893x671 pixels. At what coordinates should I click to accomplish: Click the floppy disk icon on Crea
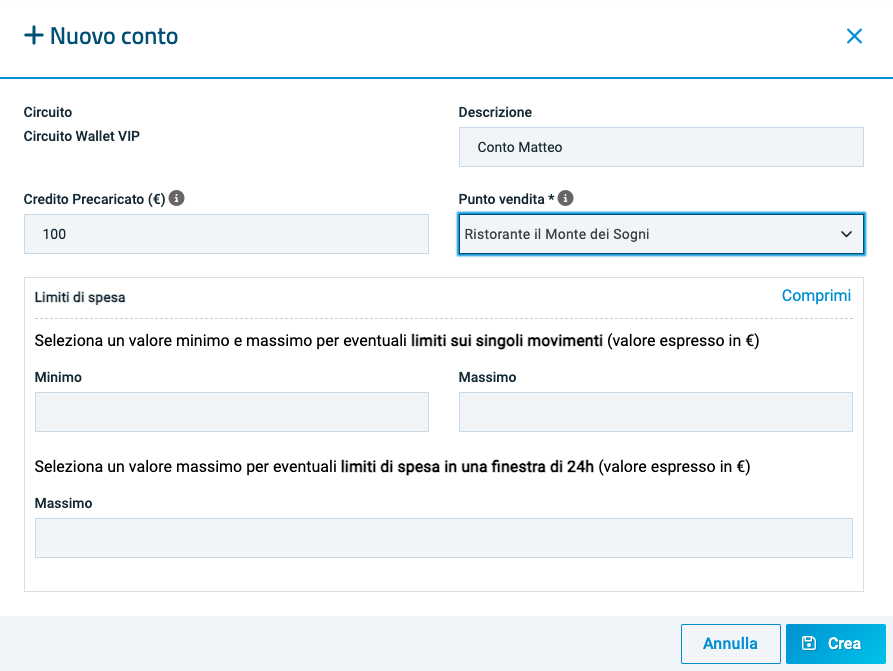point(809,644)
